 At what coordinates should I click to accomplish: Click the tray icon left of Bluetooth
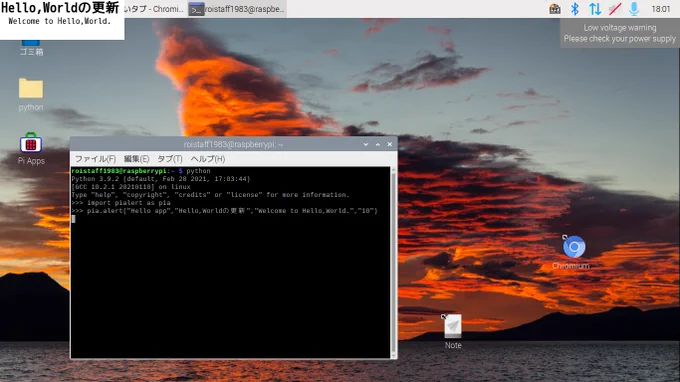(x=555, y=9)
